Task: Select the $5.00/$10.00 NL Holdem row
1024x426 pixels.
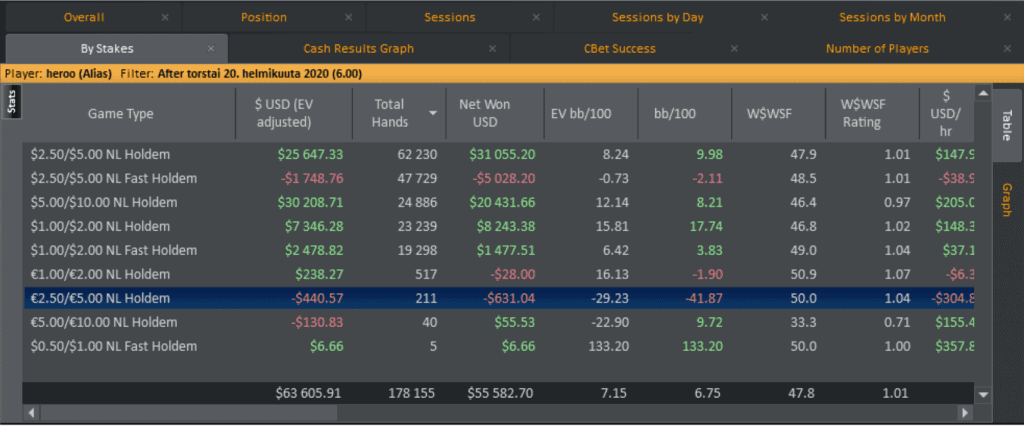Action: click(x=498, y=203)
